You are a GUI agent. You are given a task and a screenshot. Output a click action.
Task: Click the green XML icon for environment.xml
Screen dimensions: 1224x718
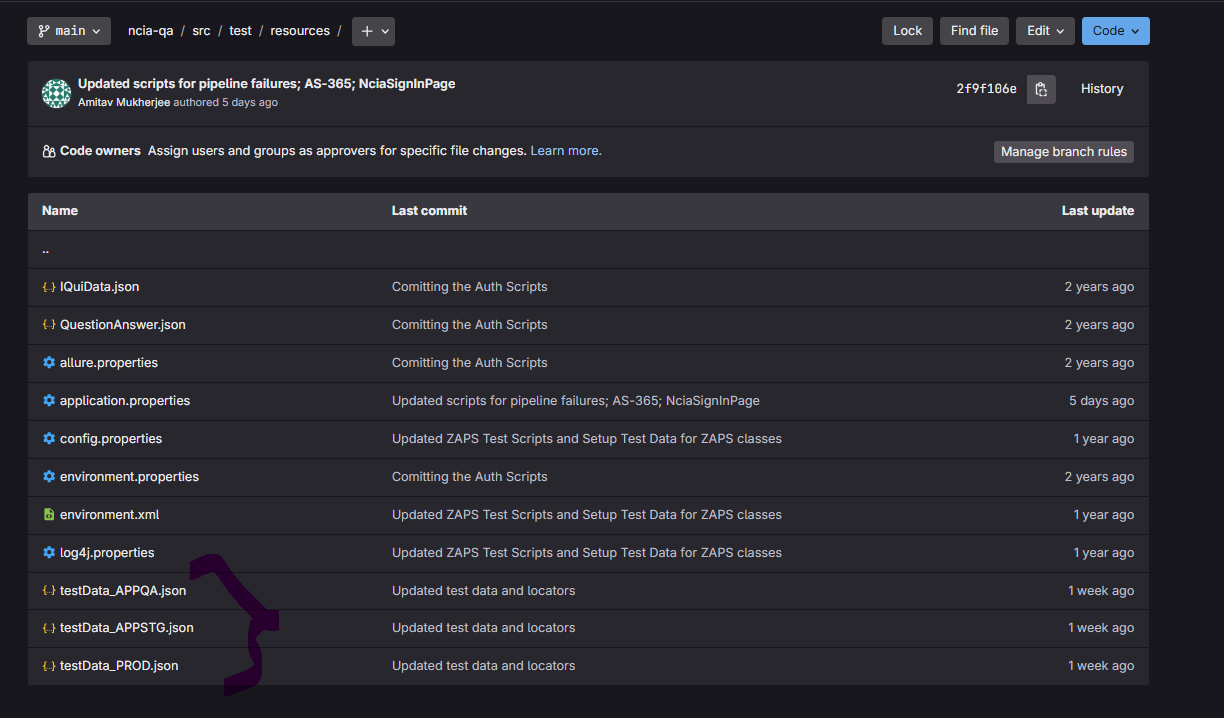click(49, 515)
